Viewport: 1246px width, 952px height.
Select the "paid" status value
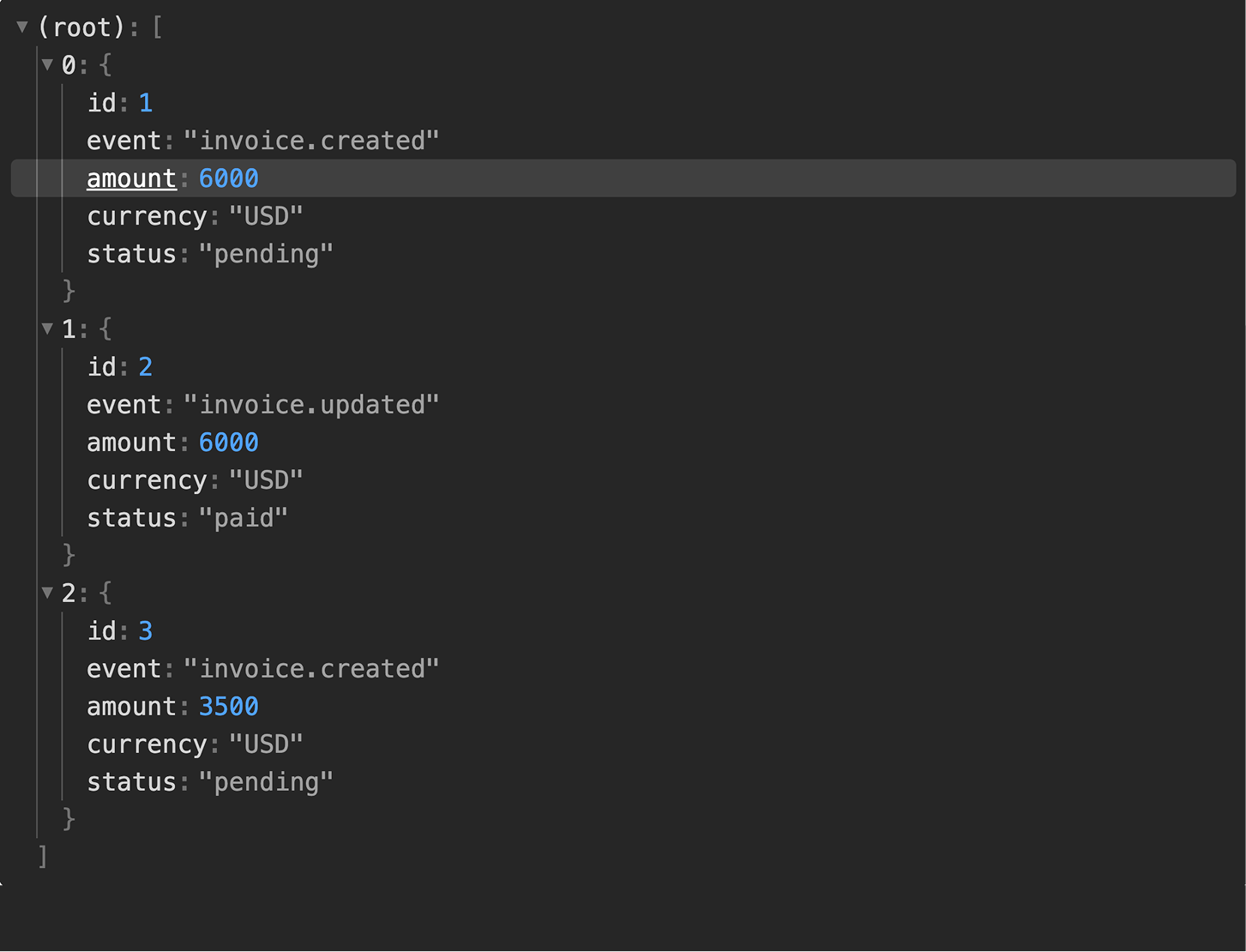coord(244,518)
